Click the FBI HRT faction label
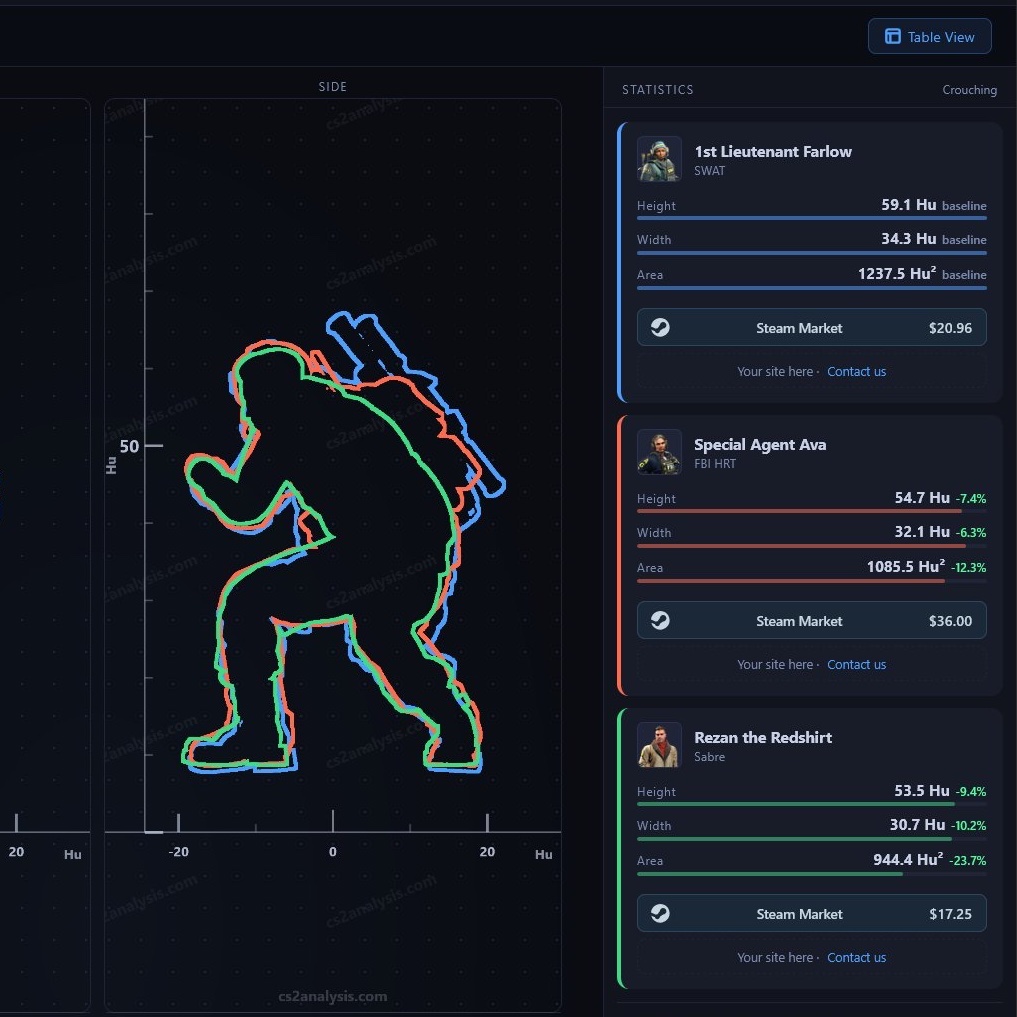The image size is (1017, 1017). click(x=715, y=463)
